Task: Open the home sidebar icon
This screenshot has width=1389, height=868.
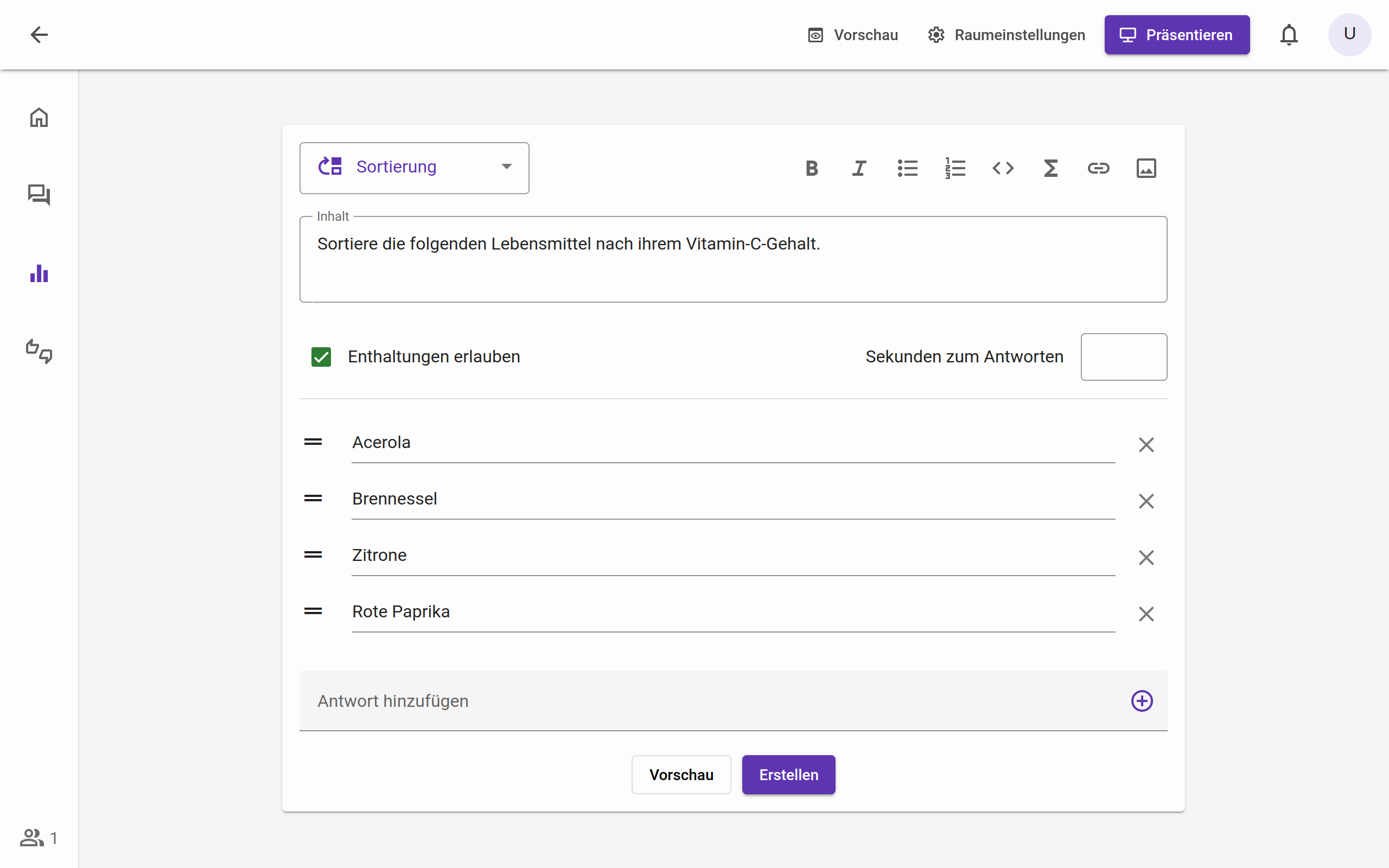Action: click(39, 117)
